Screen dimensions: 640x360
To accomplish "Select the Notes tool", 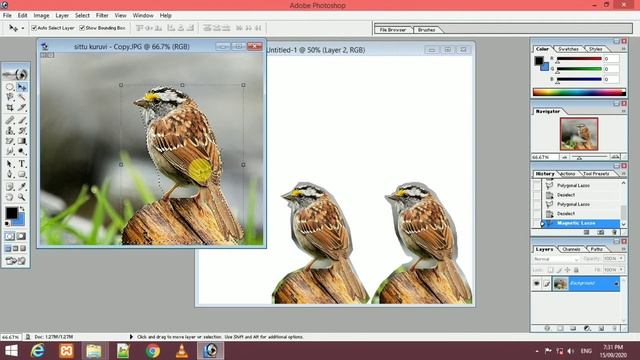I will pyautogui.click(x=10, y=187).
